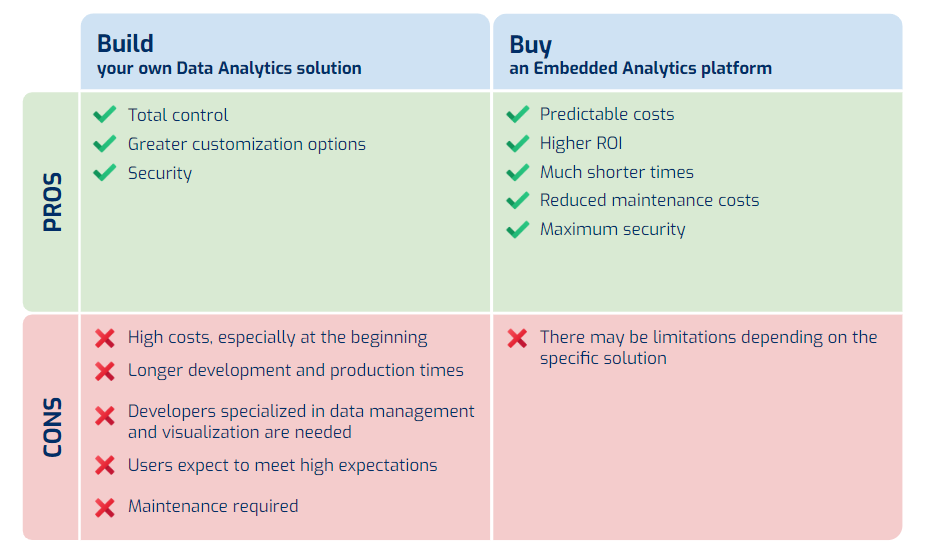Click the checkmark icon next to Higher ROI
The image size is (925, 556).
click(517, 143)
